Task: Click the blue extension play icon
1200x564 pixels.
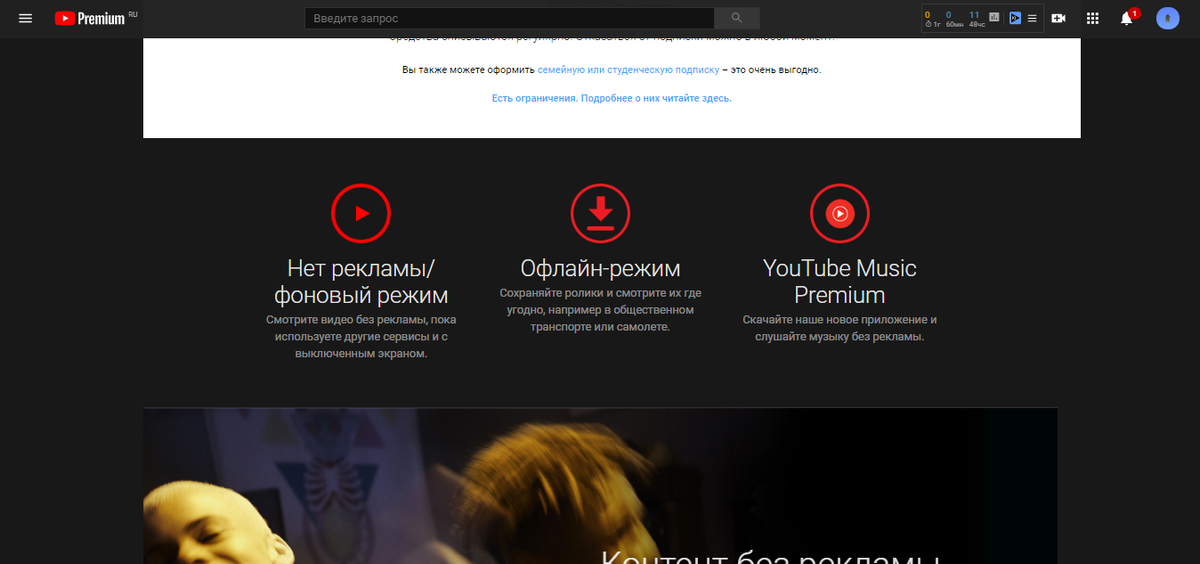Action: pyautogui.click(x=1015, y=18)
